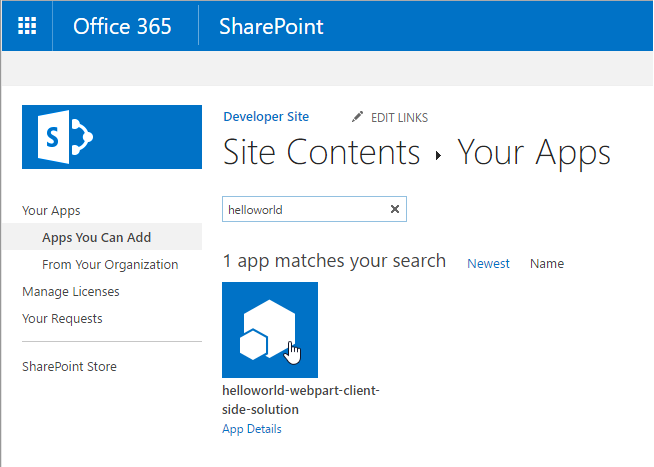Click the SharePoint site logo tile
Image resolution: width=654 pixels, height=467 pixels.
tap(112, 137)
